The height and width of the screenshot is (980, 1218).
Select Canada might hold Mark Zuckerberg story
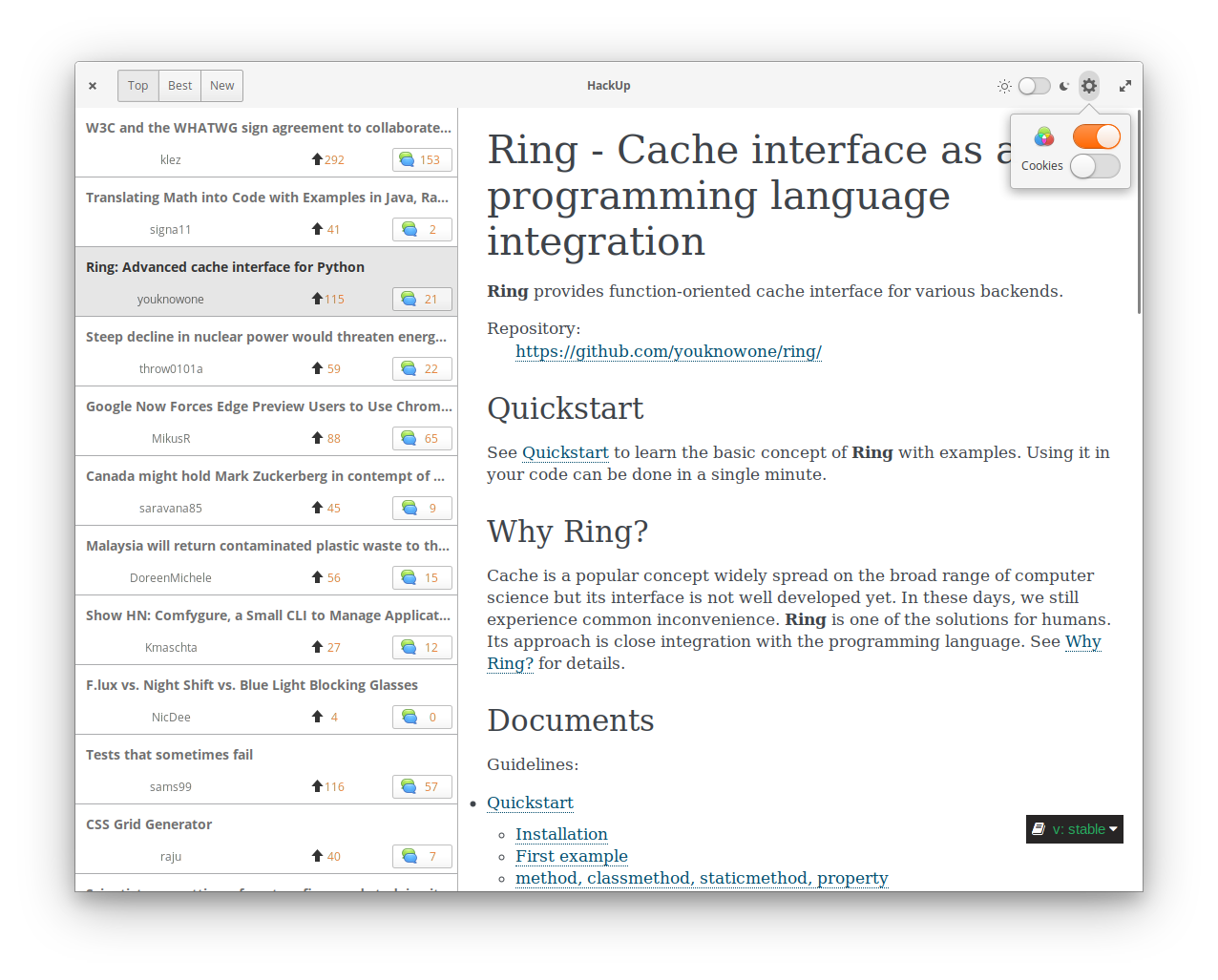[266, 490]
